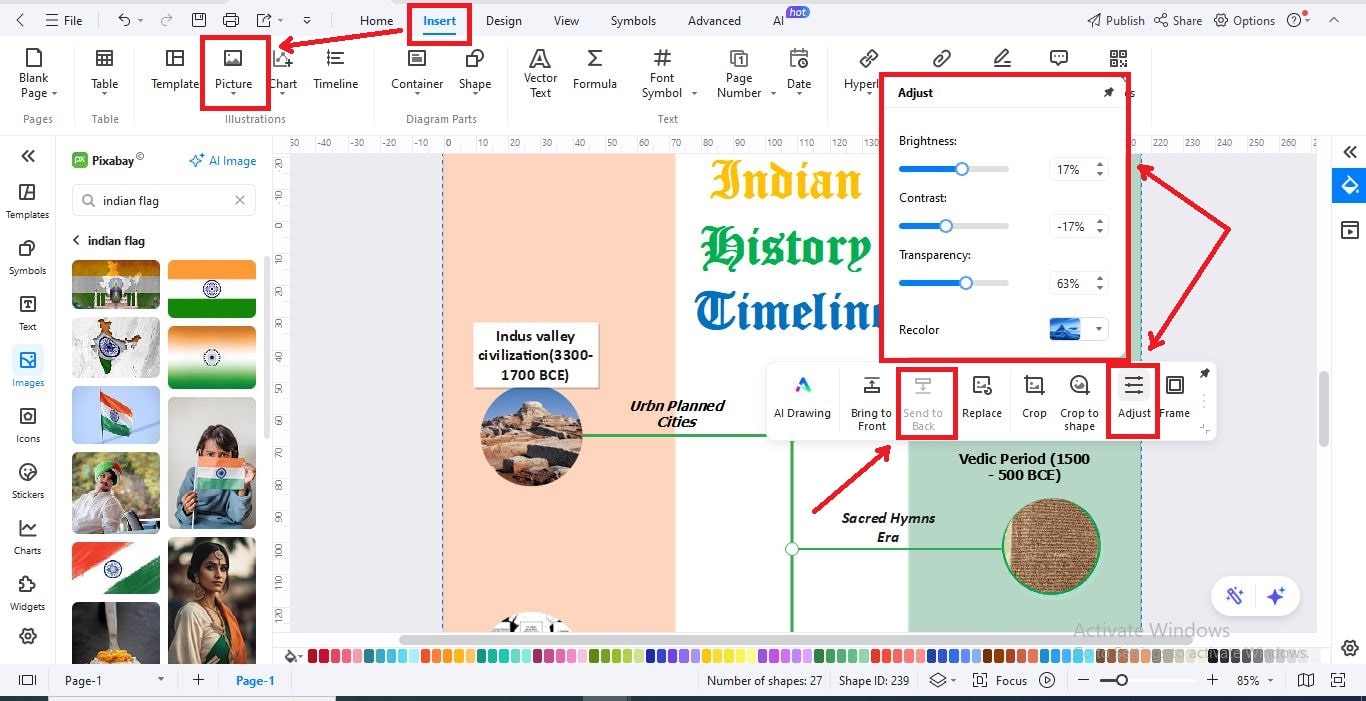Click the indian flag search field
Screen dimensions: 1366x701
[164, 200]
